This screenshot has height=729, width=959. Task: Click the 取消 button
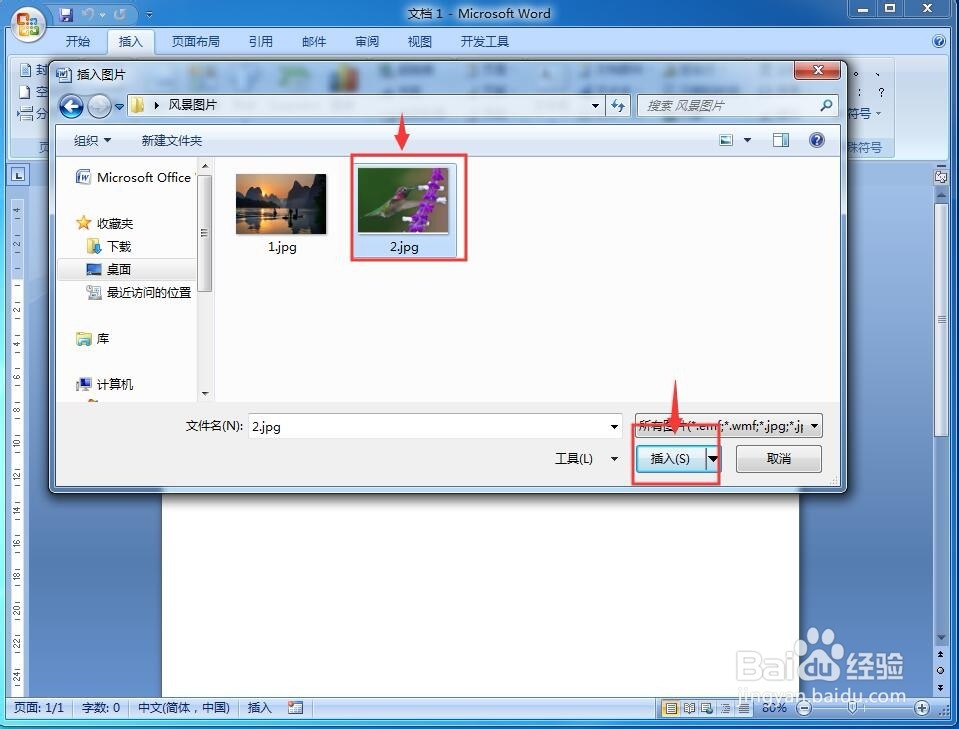click(x=779, y=459)
